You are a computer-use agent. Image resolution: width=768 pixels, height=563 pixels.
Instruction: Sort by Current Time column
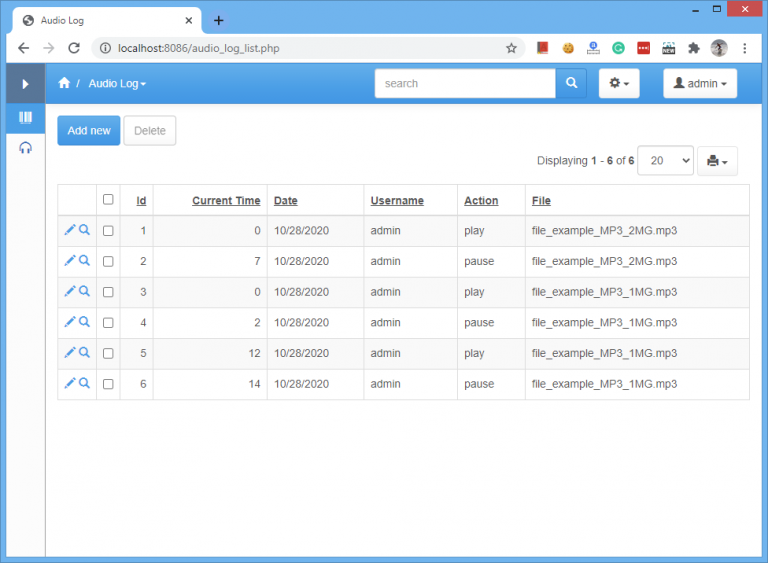(x=226, y=200)
